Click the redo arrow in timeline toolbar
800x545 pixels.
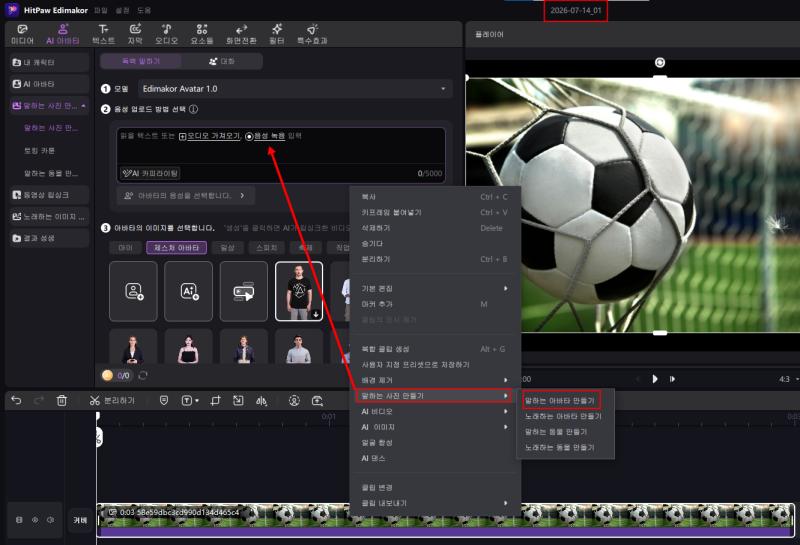[39, 401]
